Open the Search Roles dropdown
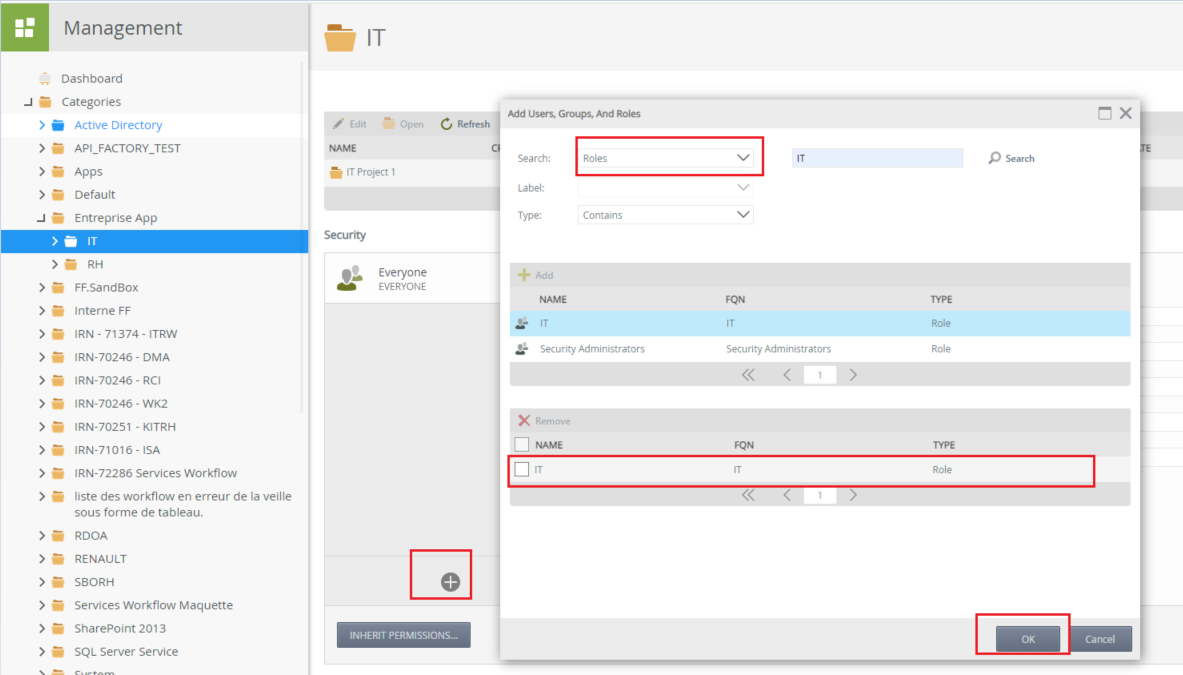 pyautogui.click(x=742, y=158)
